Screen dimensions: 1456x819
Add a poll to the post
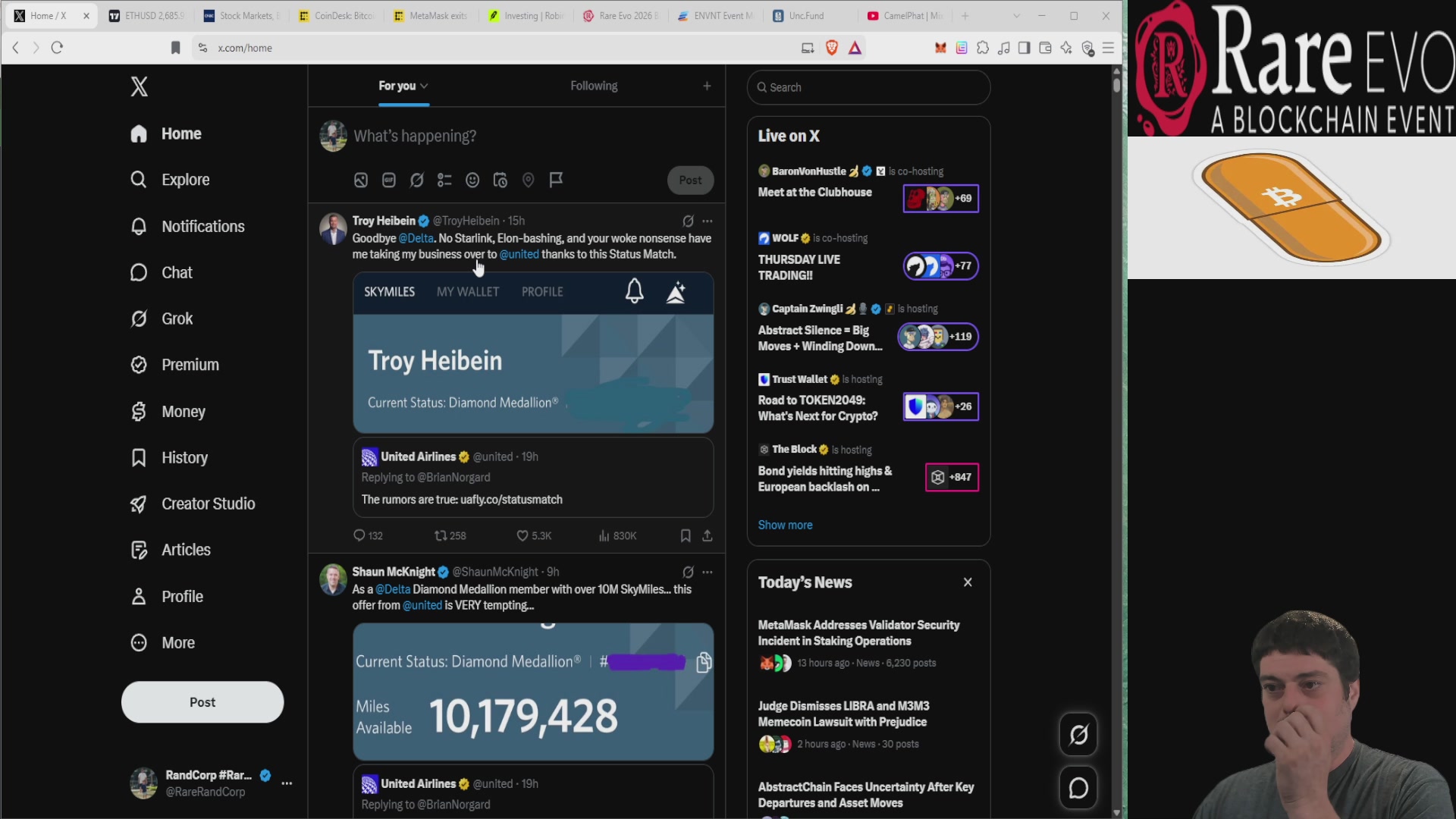444,180
